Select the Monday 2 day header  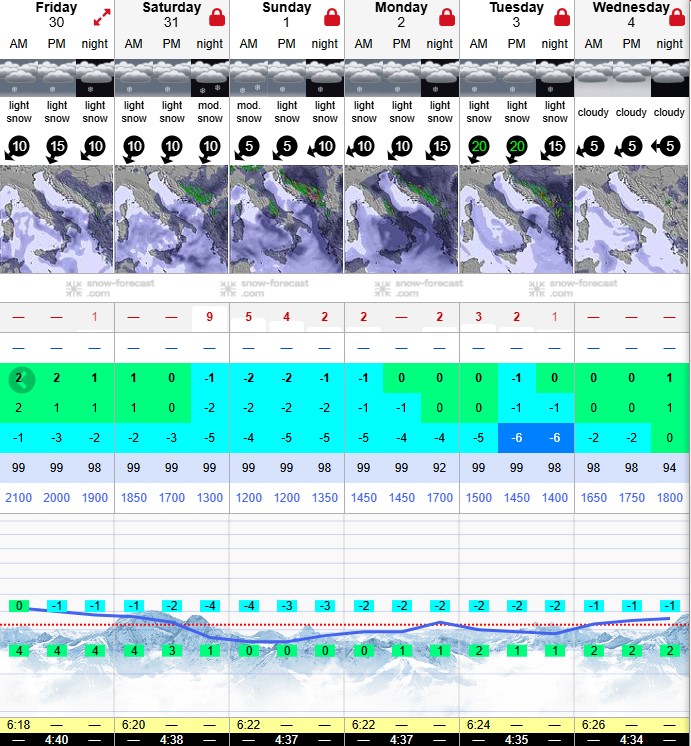(x=401, y=15)
